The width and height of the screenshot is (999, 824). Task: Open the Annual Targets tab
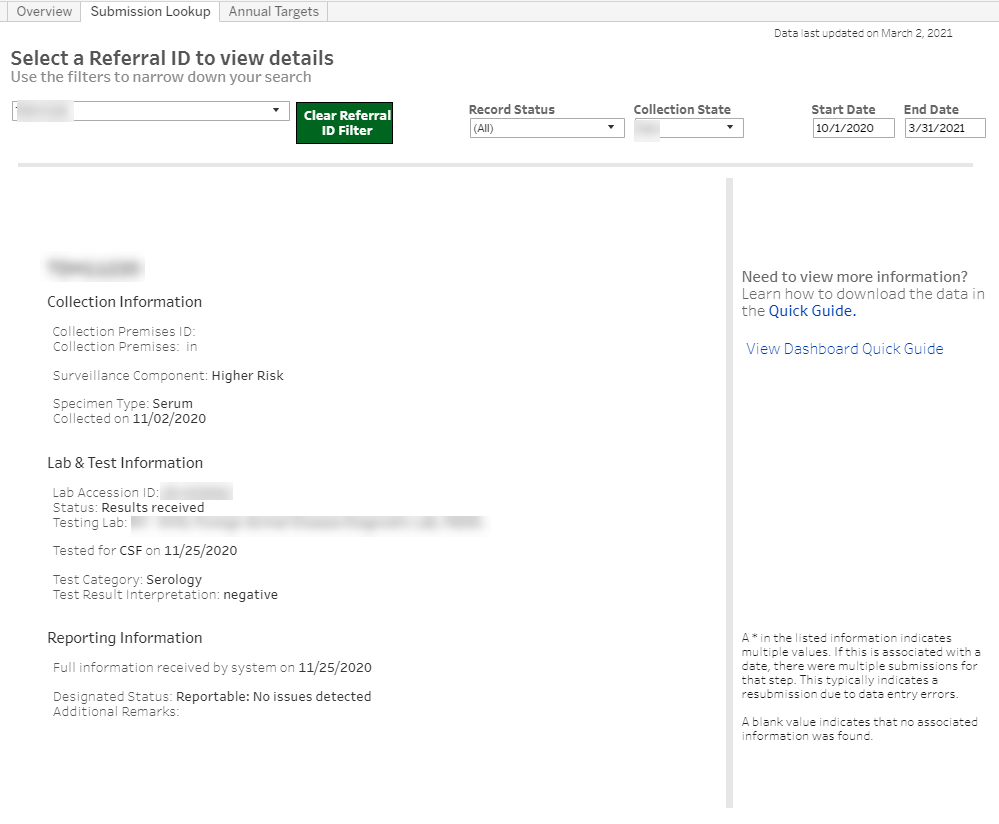[273, 11]
